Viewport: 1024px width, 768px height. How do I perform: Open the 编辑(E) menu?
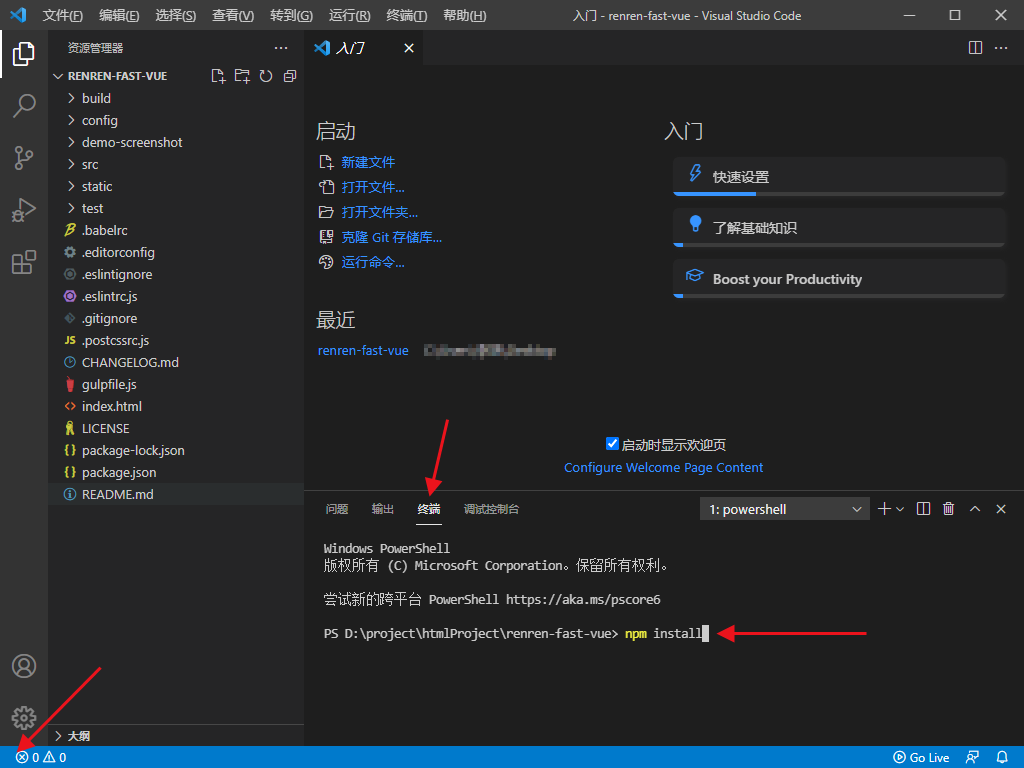pos(119,15)
